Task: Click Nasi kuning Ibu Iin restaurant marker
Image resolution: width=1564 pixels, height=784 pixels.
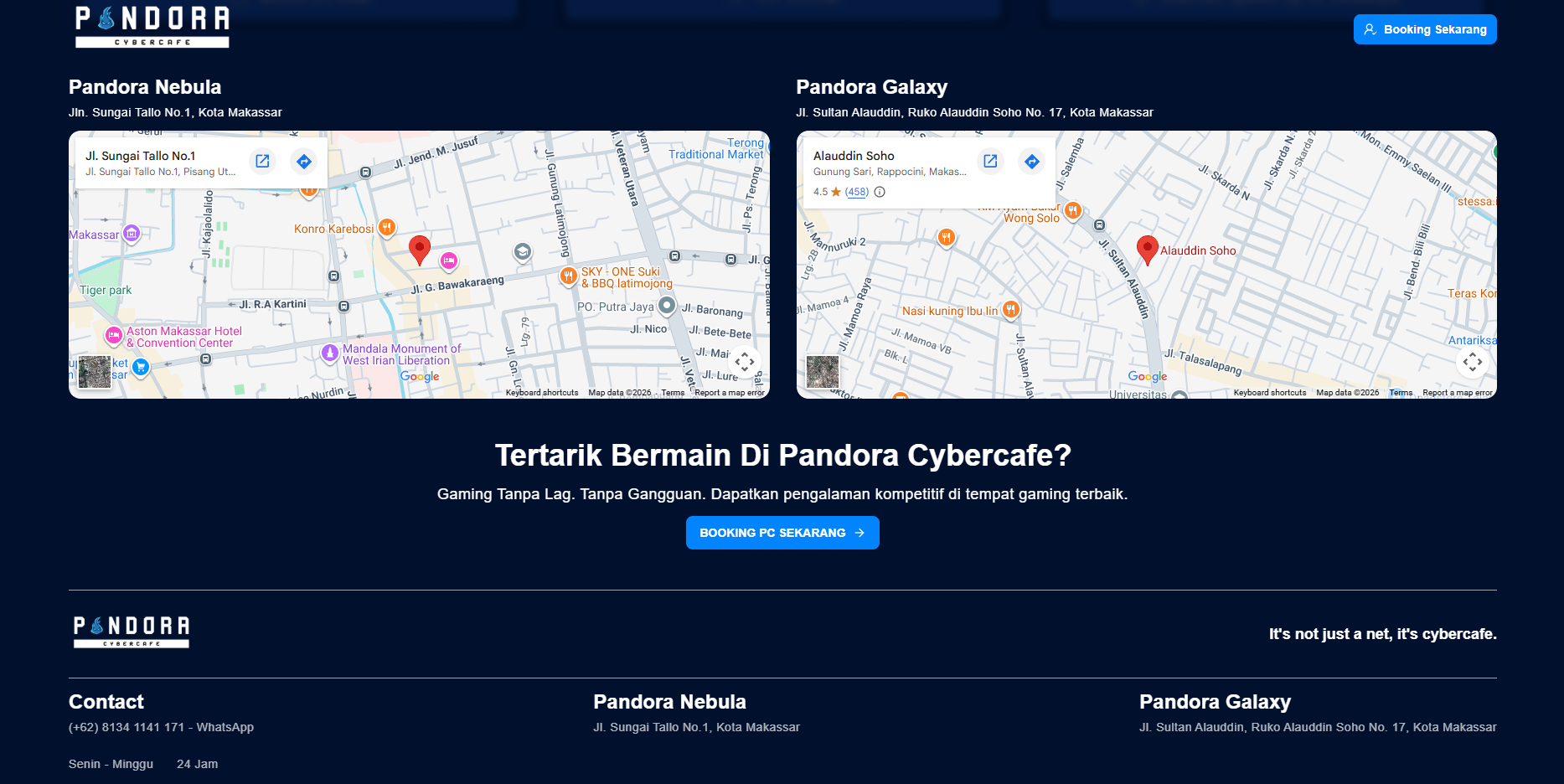Action: (x=1011, y=309)
